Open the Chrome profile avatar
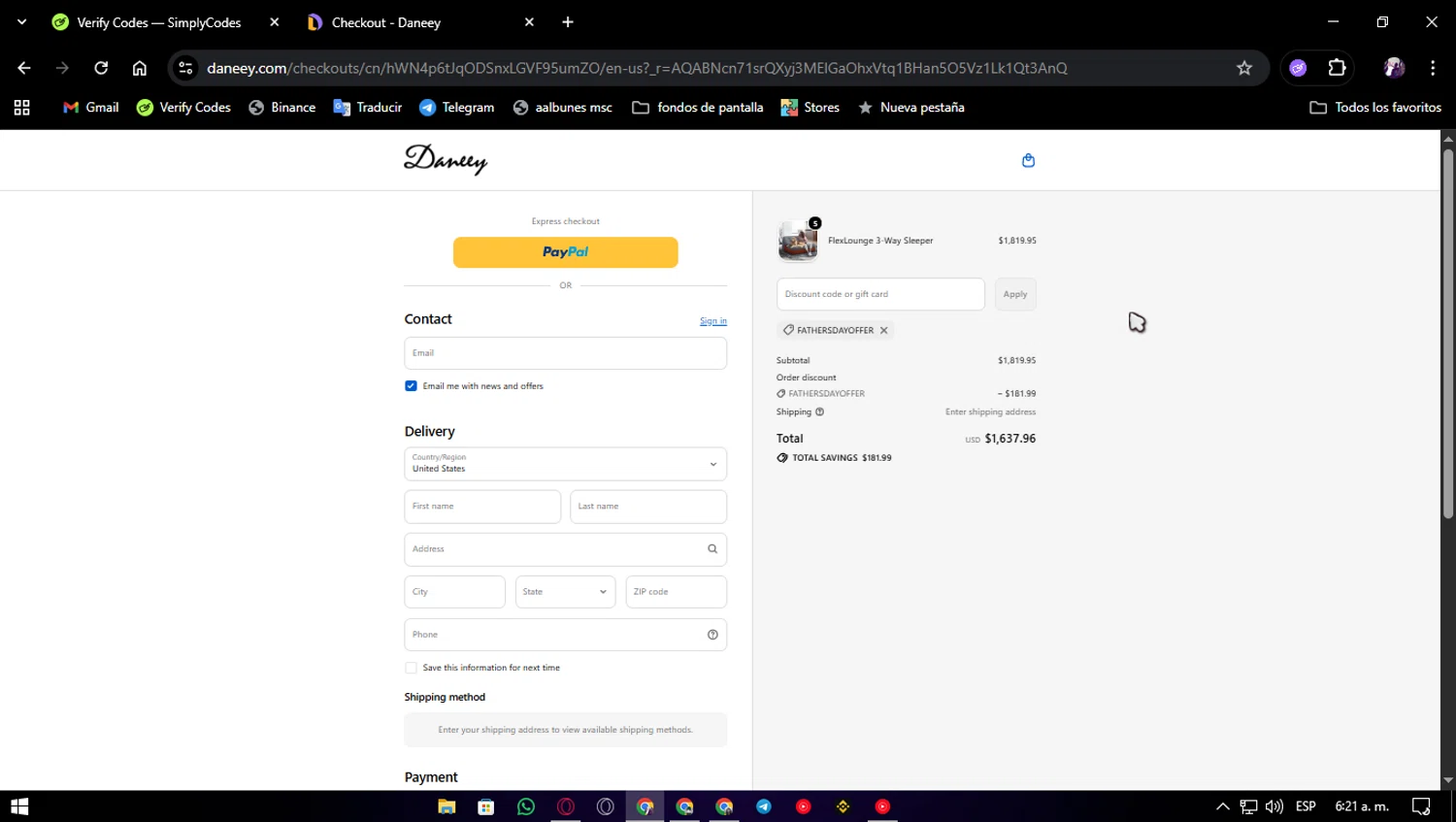The width and height of the screenshot is (1456, 822). tap(1394, 68)
